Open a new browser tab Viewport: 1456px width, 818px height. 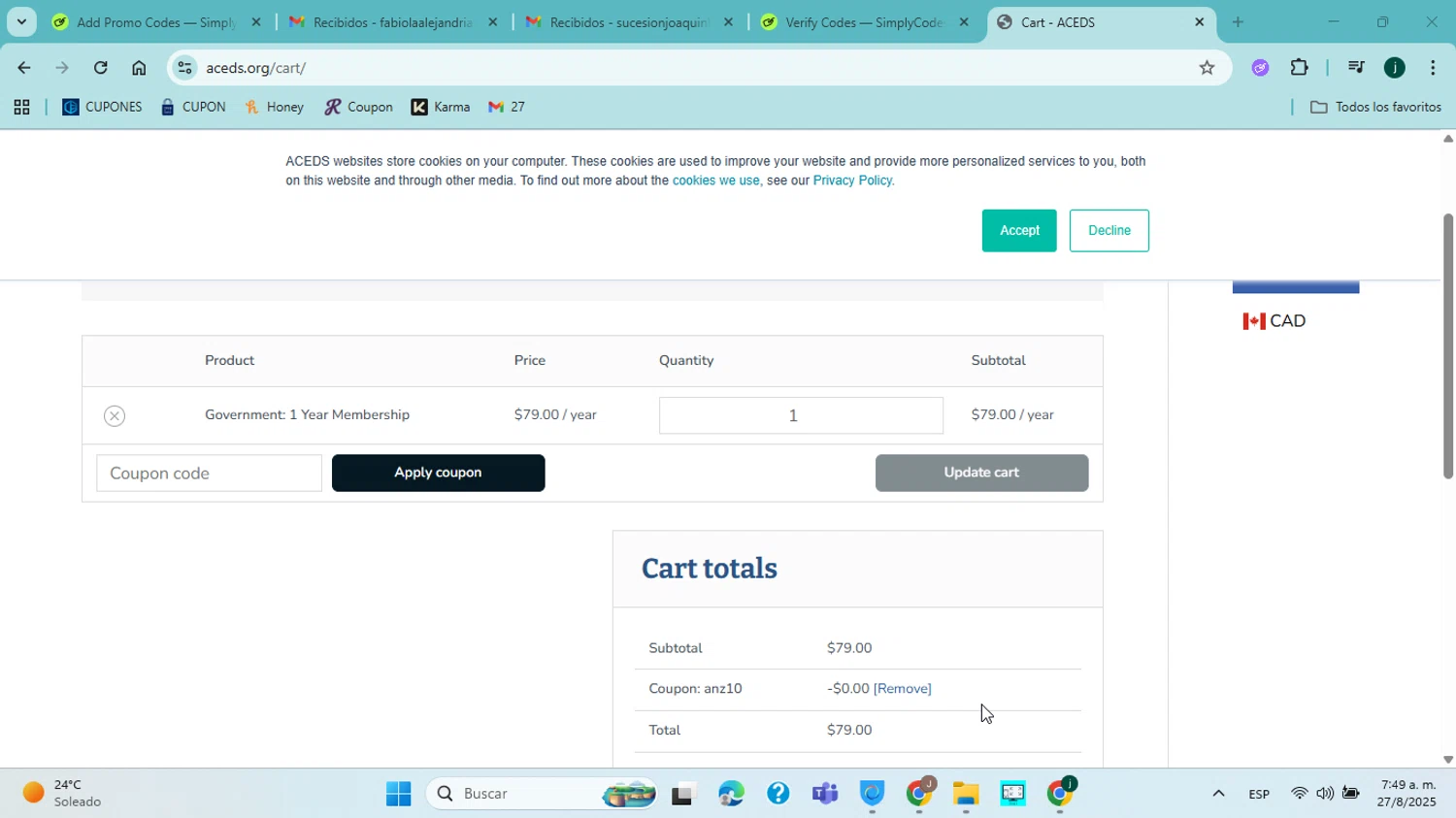[x=1238, y=22]
